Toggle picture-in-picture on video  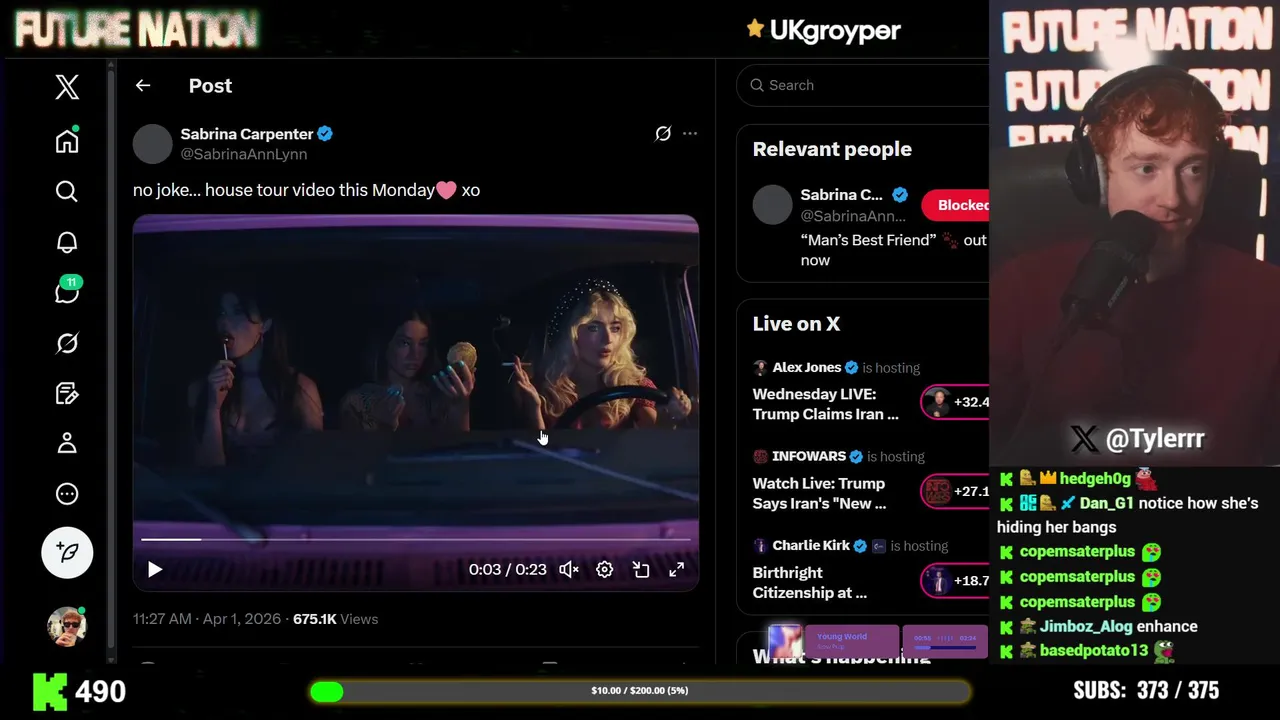coord(641,569)
